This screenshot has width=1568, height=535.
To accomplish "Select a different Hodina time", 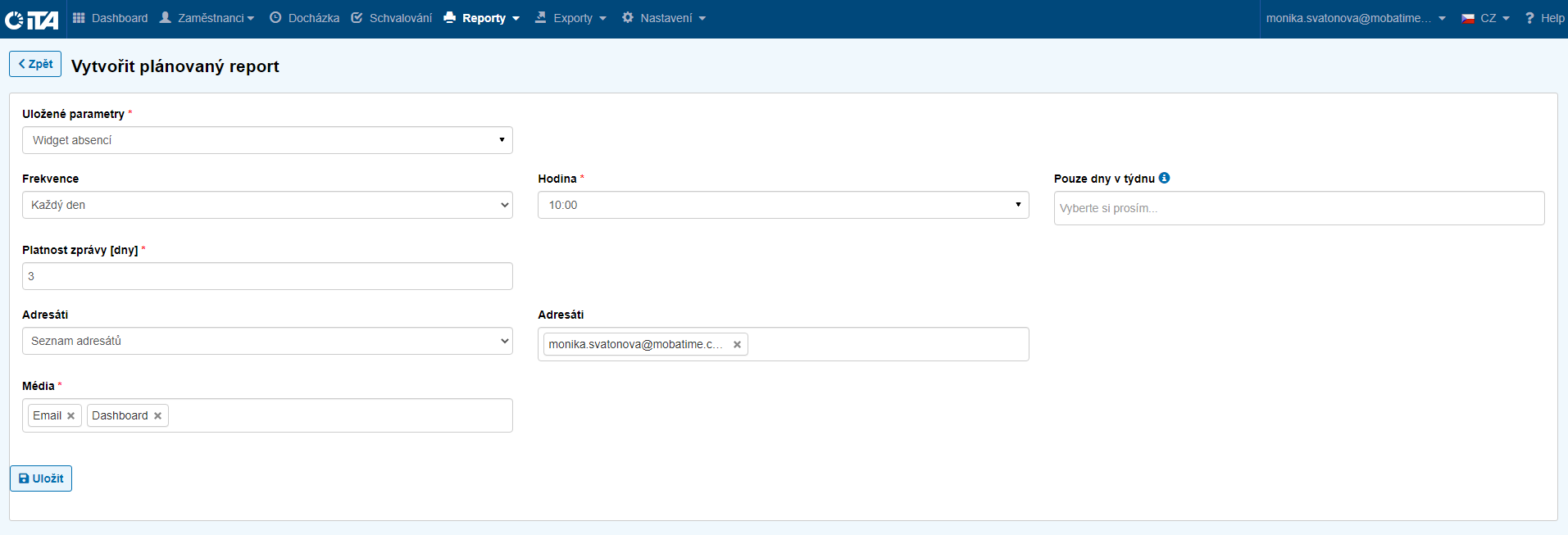I will coord(783,205).
